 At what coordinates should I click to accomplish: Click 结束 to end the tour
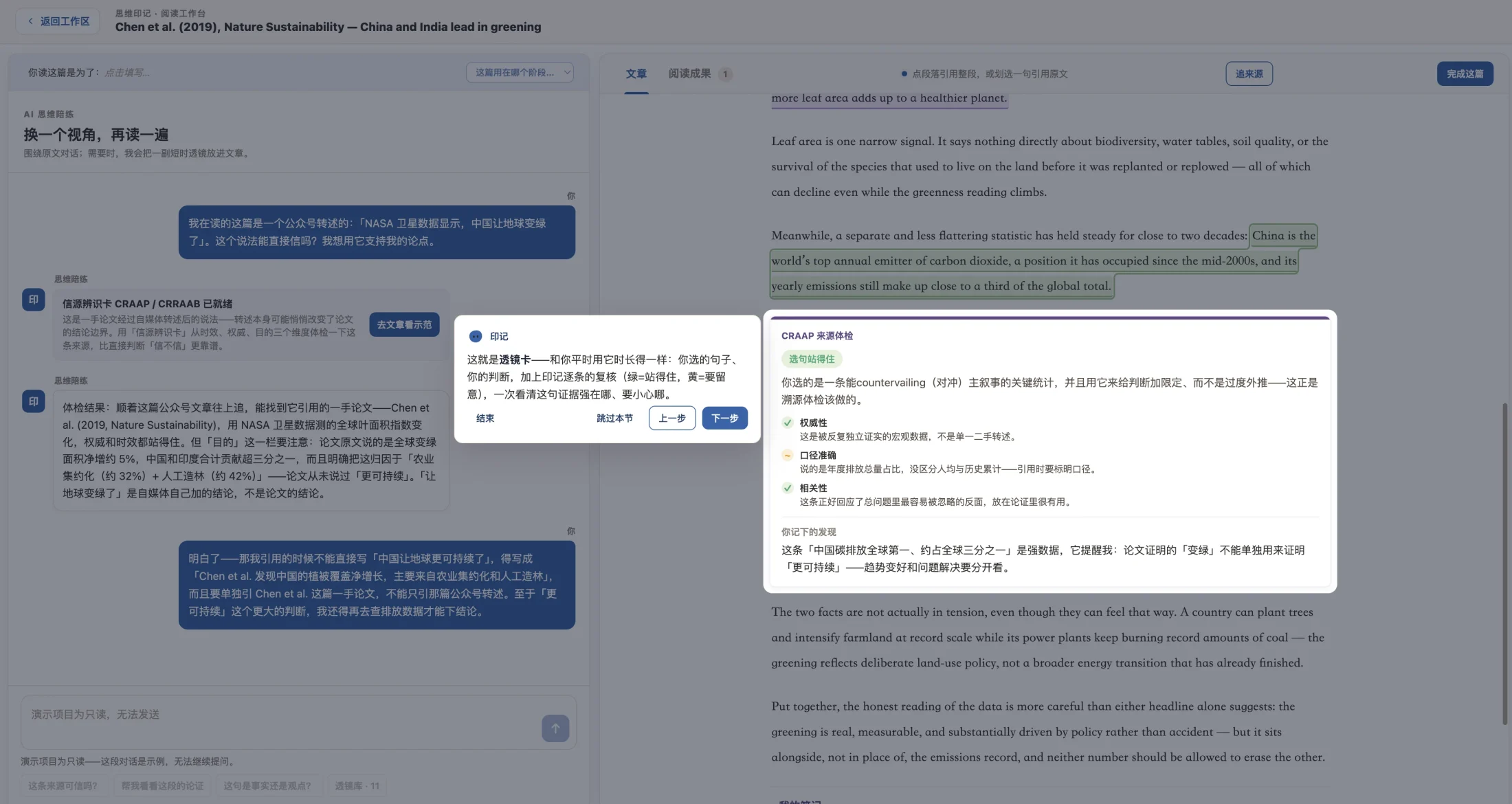pyautogui.click(x=485, y=418)
